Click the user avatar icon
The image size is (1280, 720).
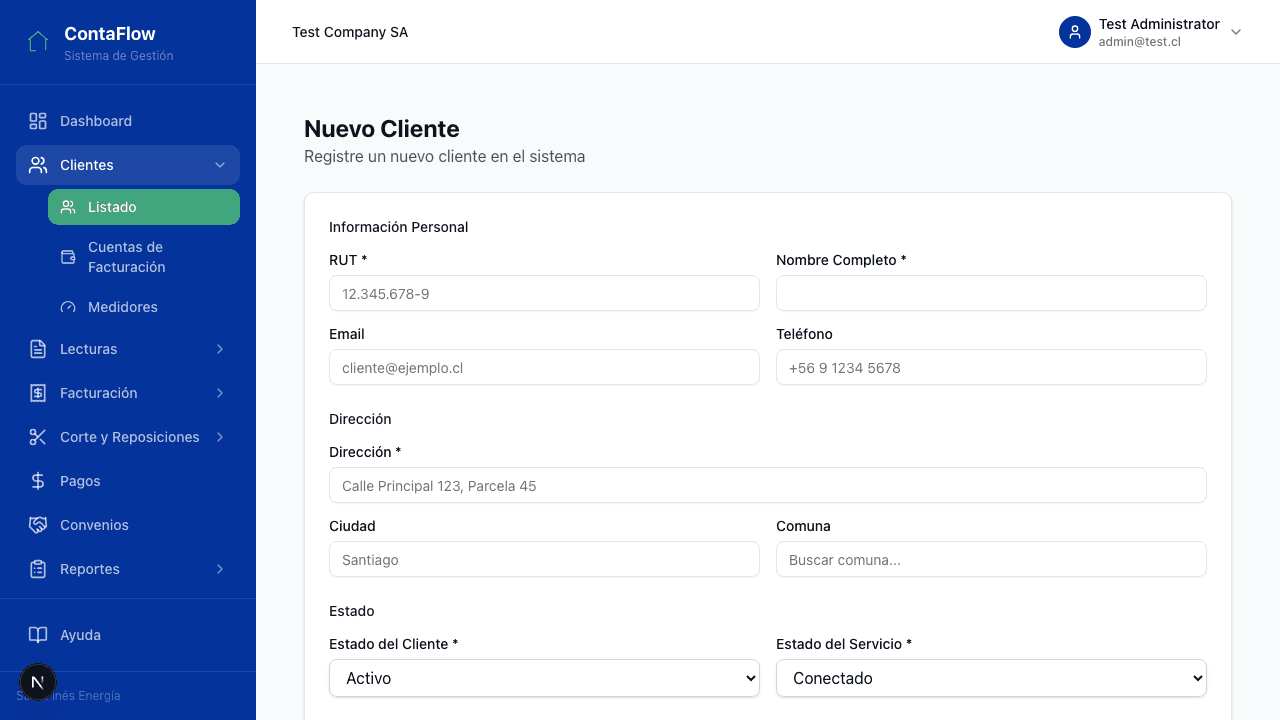click(1075, 32)
